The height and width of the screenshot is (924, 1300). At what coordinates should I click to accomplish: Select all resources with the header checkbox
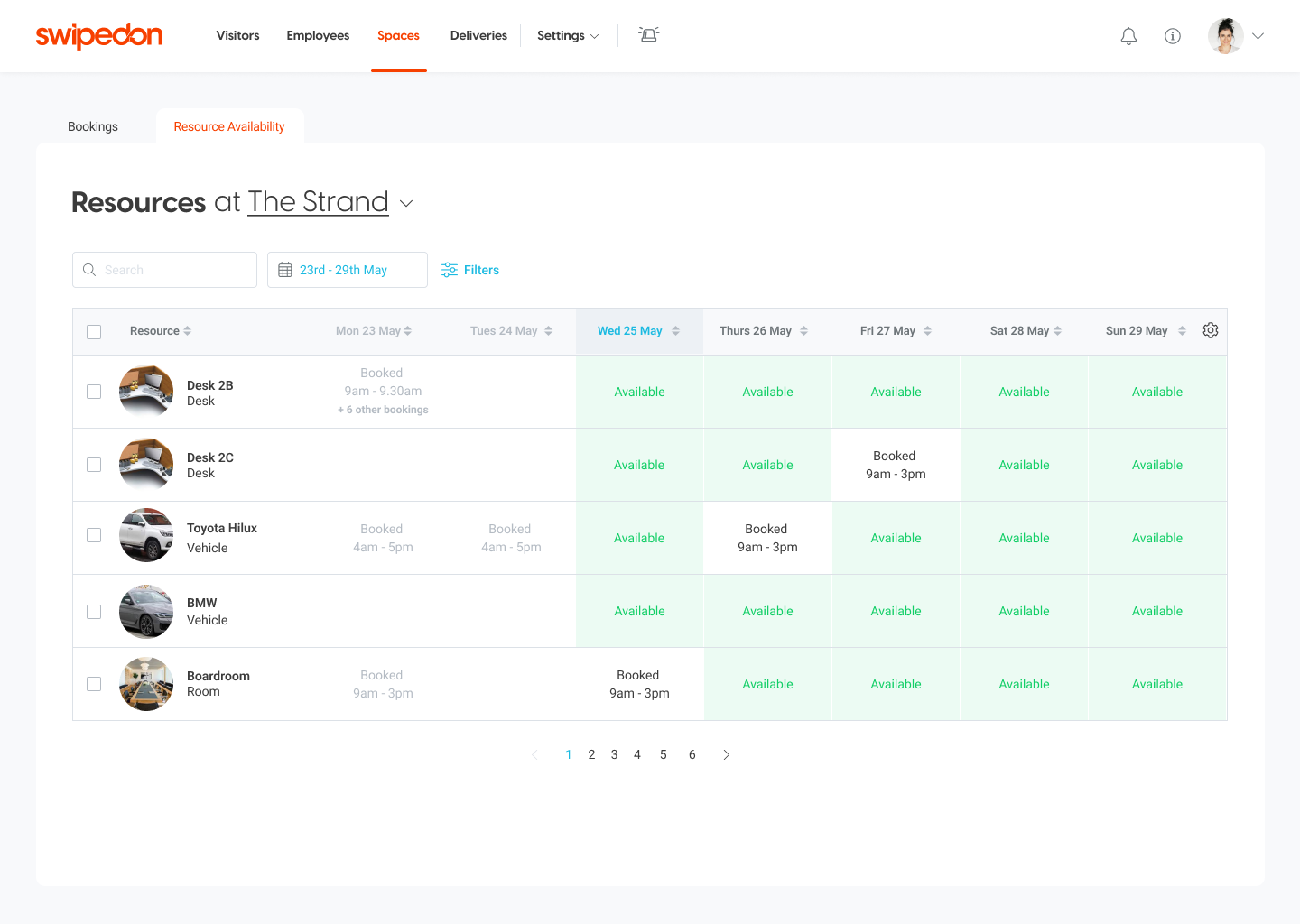tap(94, 331)
